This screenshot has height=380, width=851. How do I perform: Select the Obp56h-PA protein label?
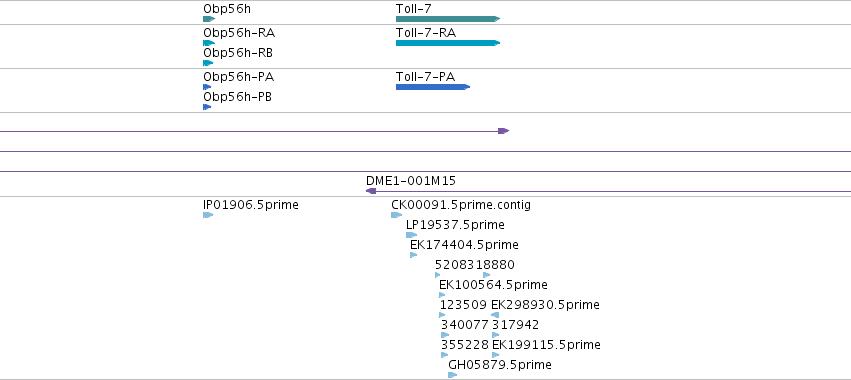(238, 77)
